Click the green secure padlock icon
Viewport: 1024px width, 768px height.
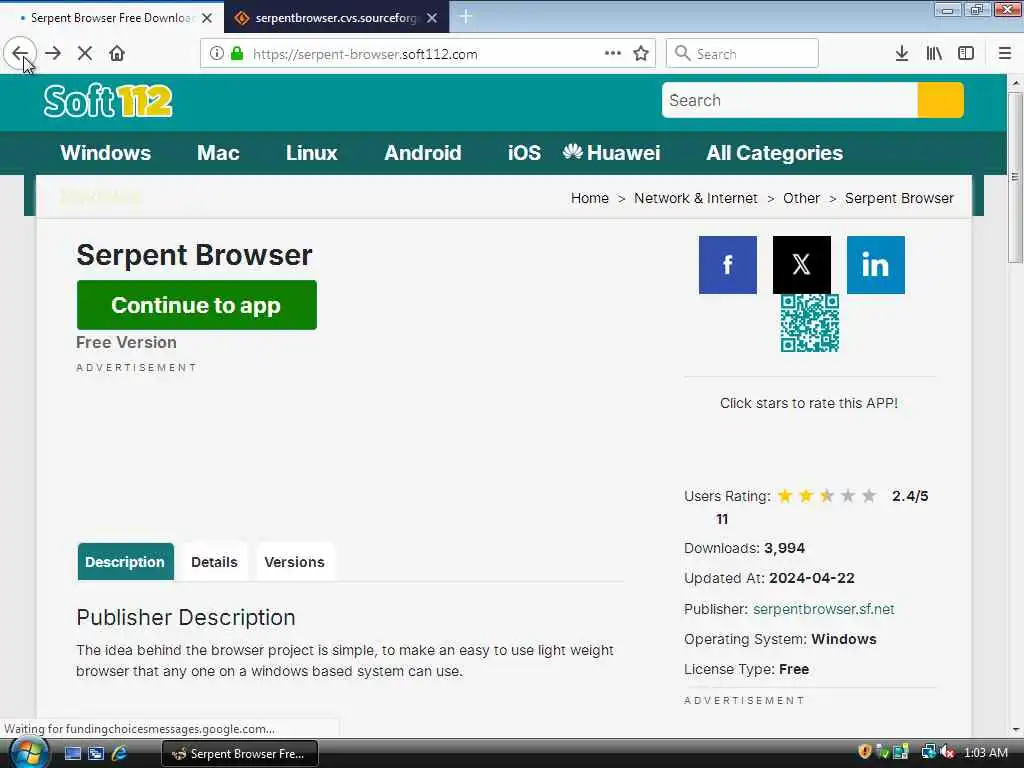pyautogui.click(x=237, y=54)
